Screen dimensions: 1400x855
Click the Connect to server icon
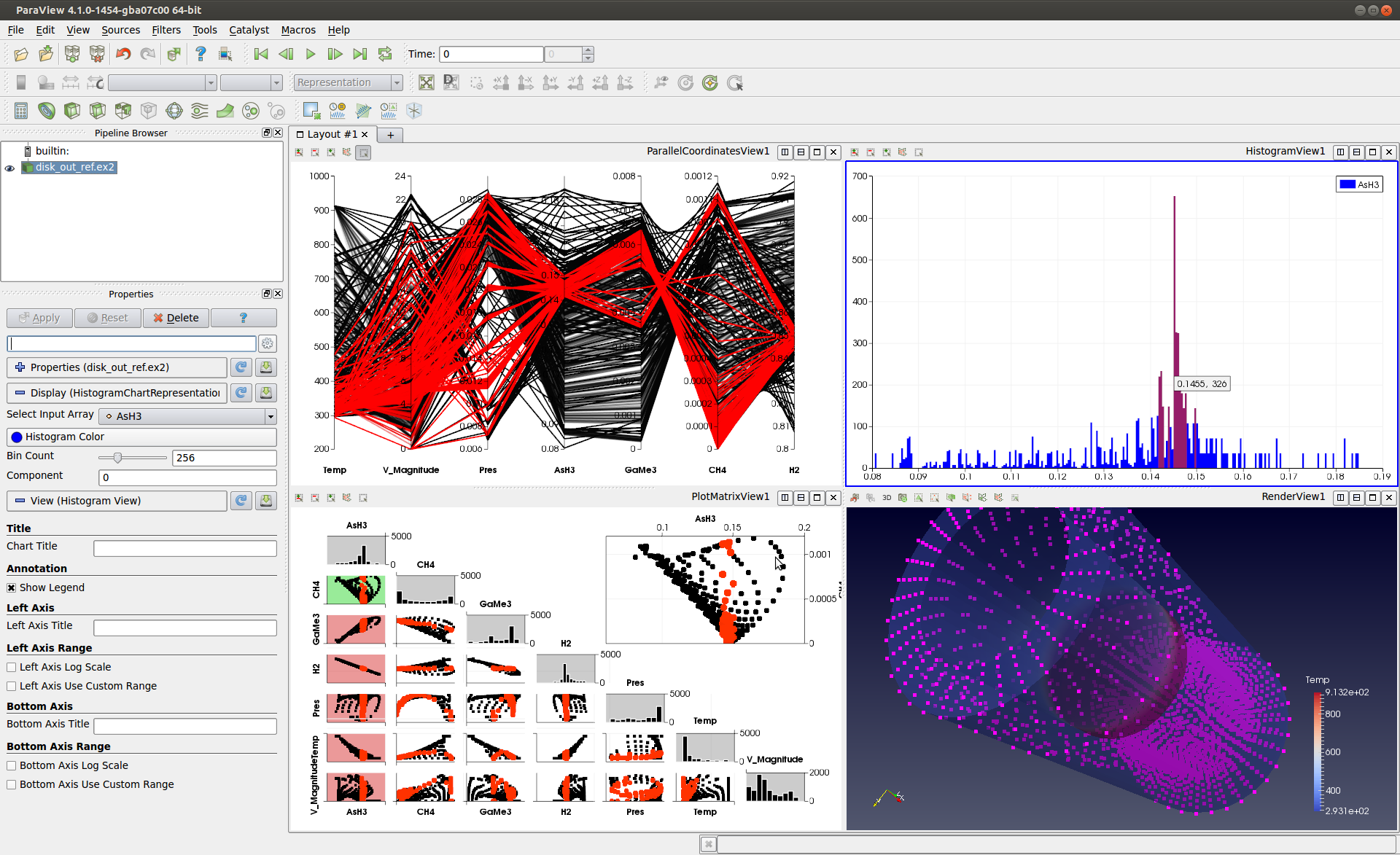coord(72,54)
